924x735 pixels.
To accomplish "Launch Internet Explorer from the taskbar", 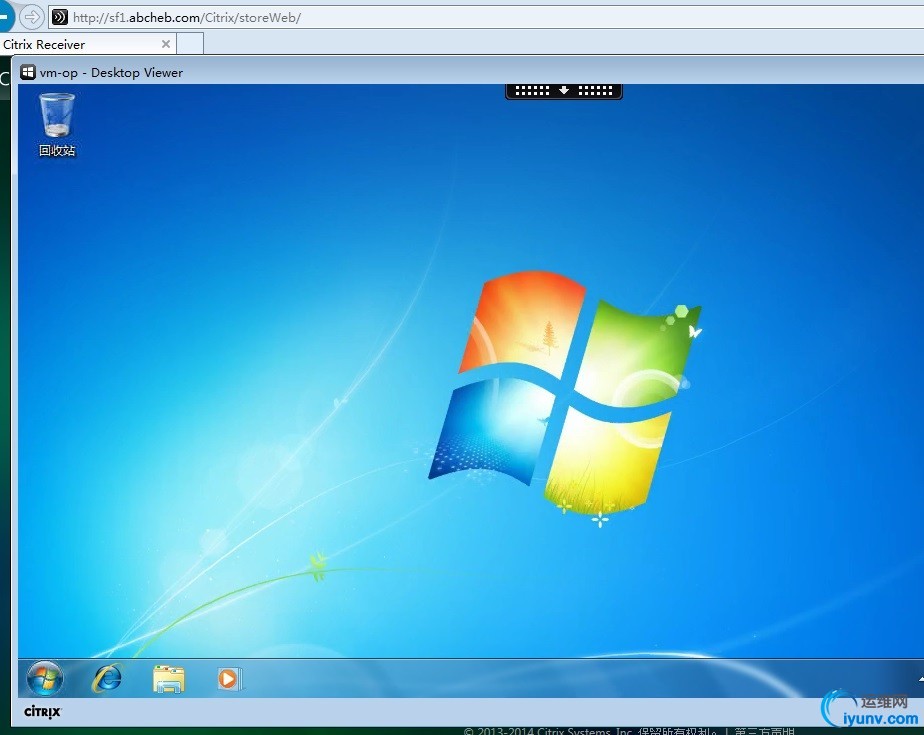I will pos(106,678).
